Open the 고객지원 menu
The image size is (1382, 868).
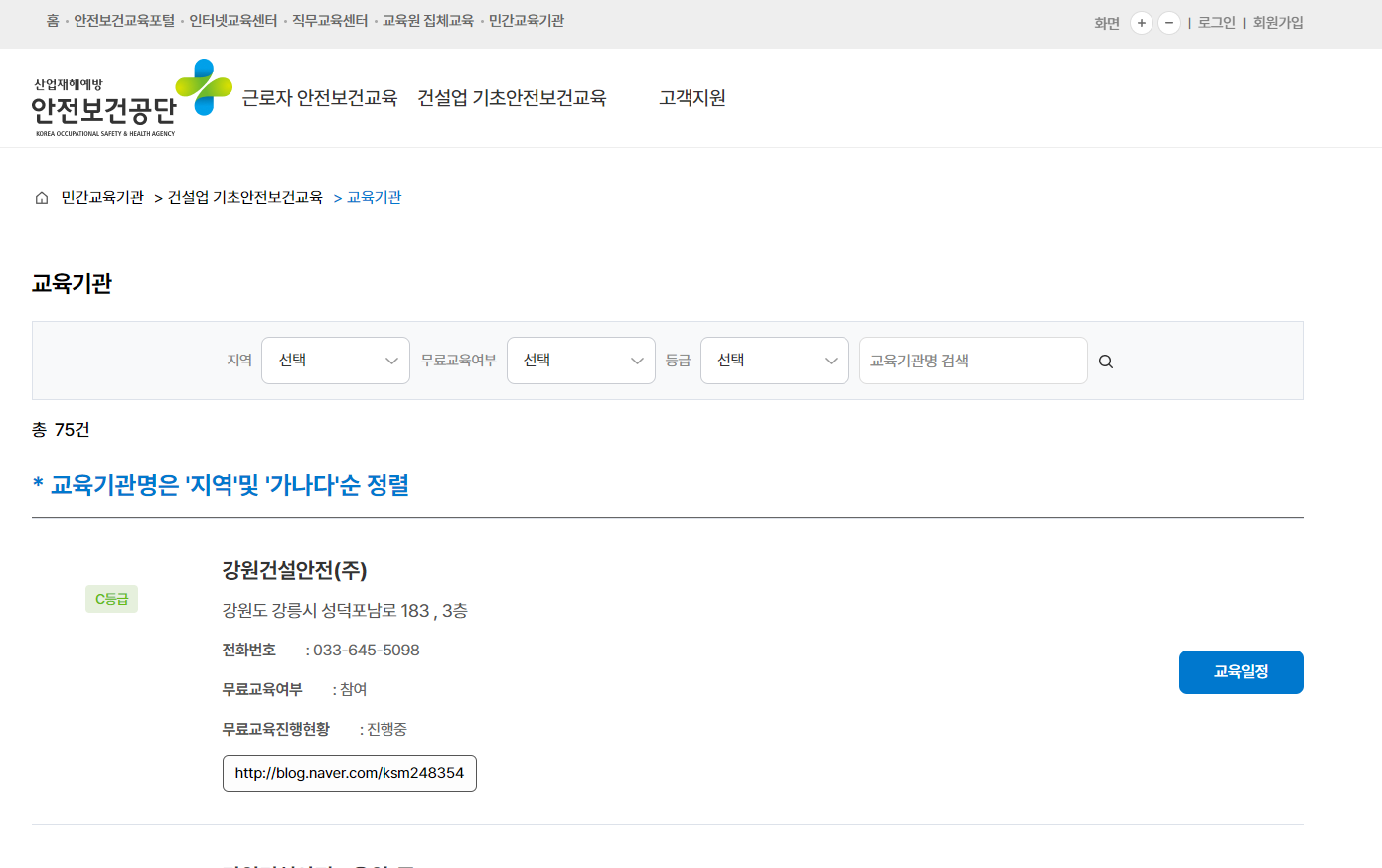pyautogui.click(x=692, y=98)
